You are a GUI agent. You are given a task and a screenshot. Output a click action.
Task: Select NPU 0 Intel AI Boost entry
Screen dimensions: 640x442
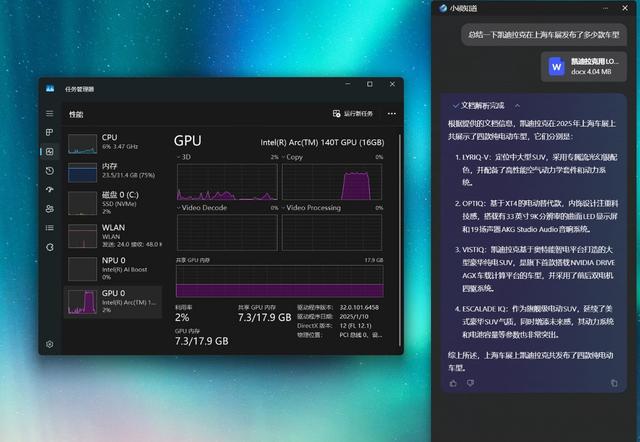[114, 268]
